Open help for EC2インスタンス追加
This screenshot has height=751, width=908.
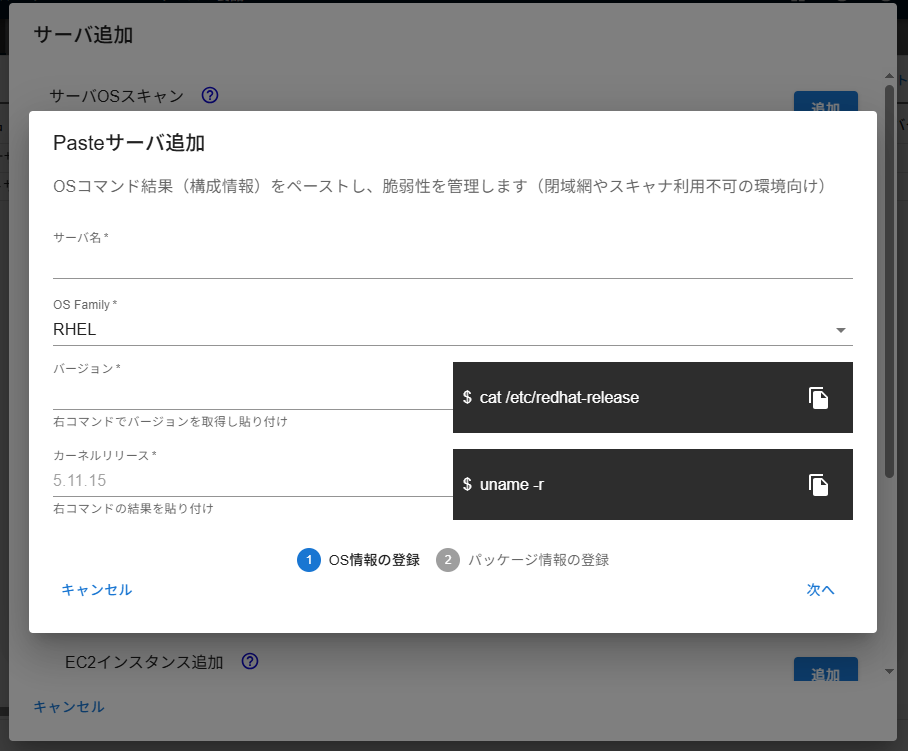[x=250, y=661]
